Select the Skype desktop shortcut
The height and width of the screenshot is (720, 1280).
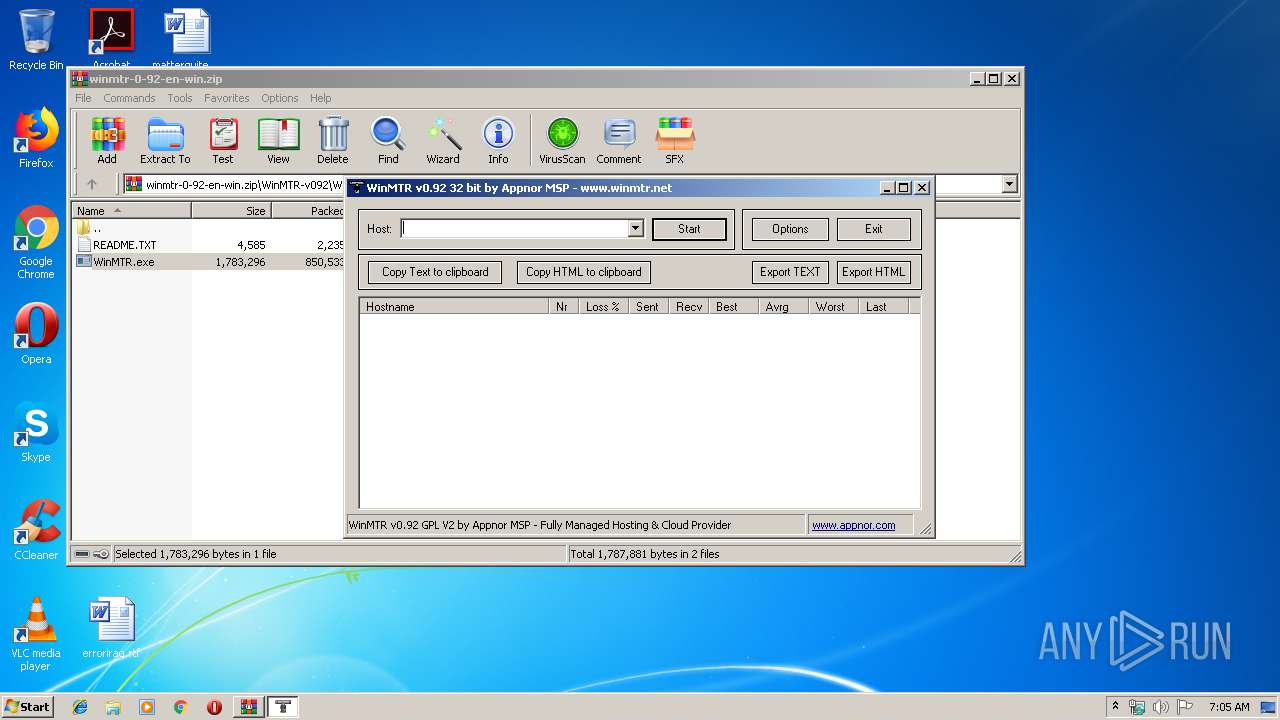tap(36, 433)
